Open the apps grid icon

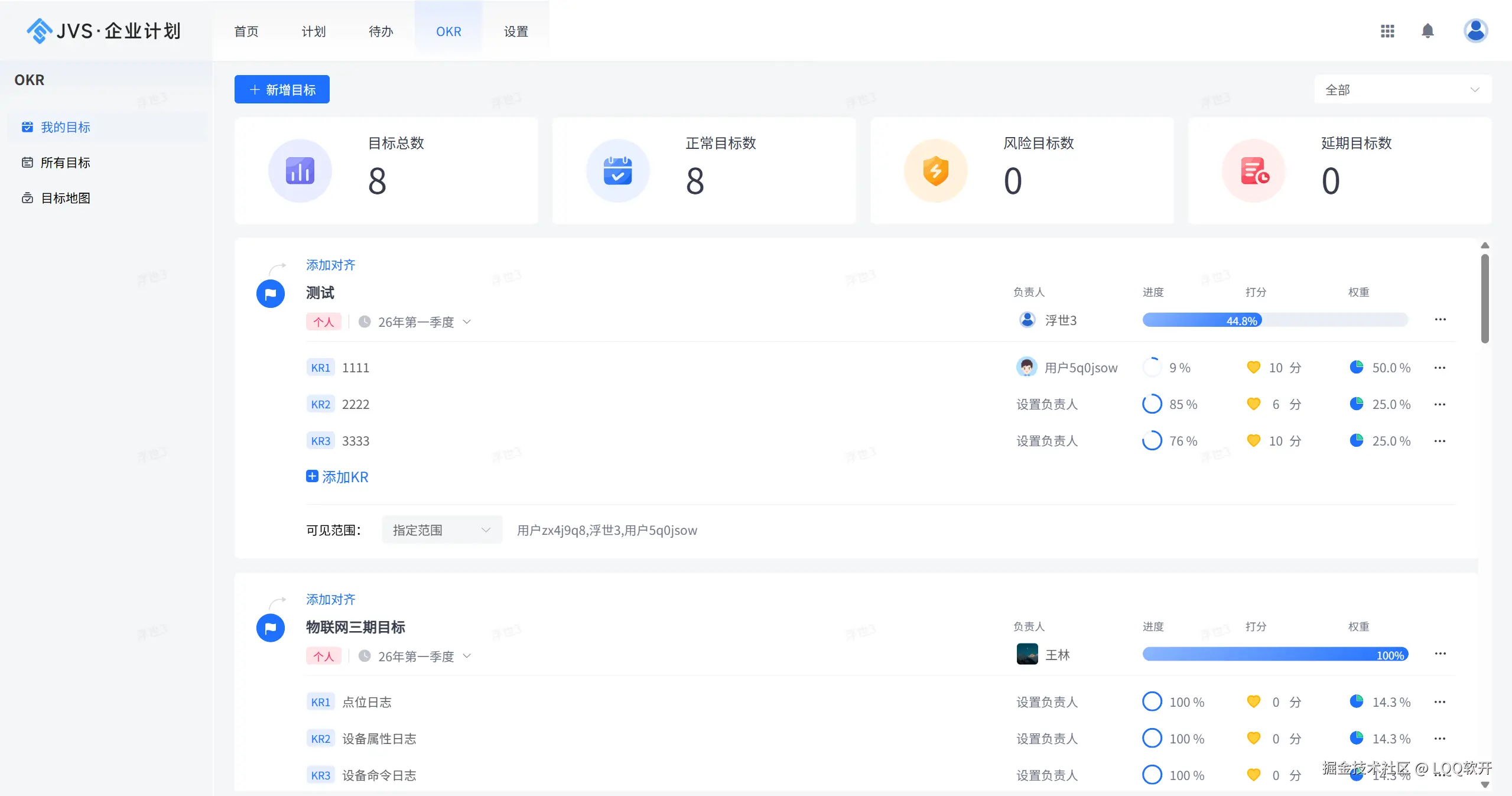click(x=1387, y=31)
